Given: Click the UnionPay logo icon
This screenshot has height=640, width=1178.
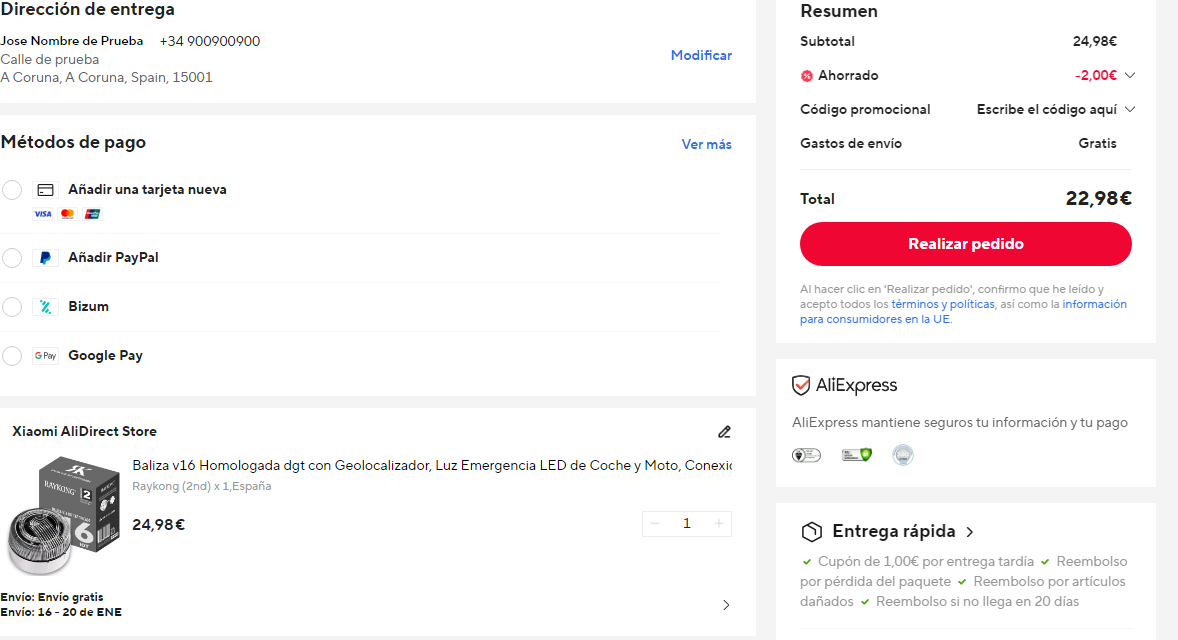Looking at the screenshot, I should tap(92, 214).
